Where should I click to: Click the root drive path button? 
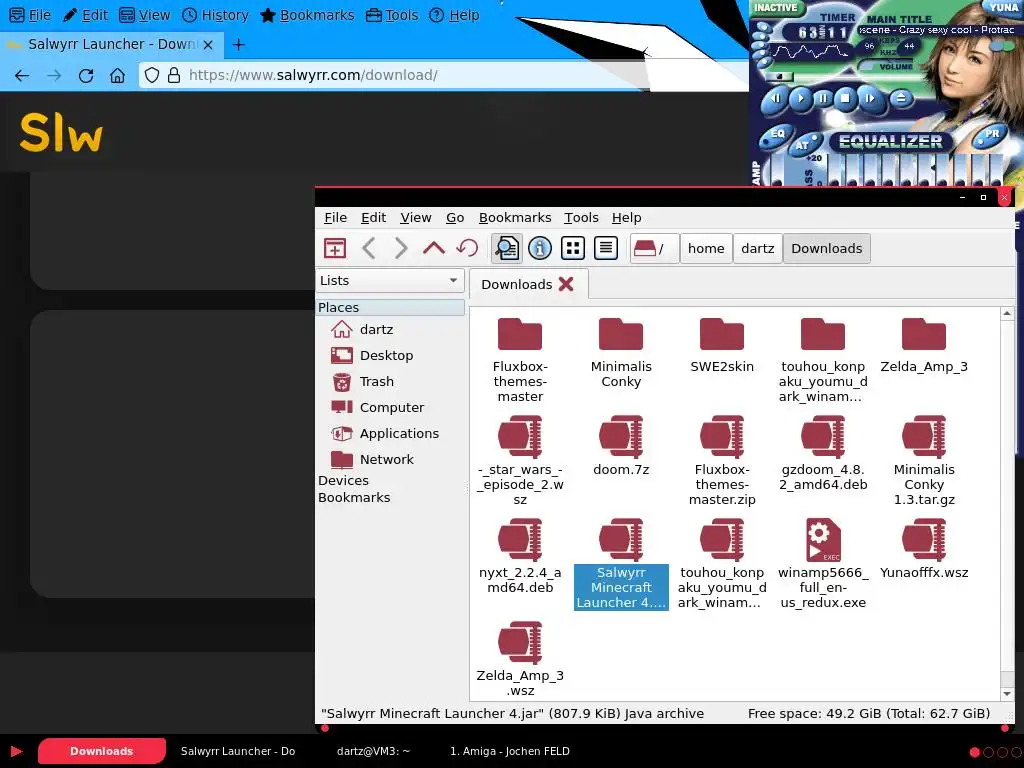point(654,248)
